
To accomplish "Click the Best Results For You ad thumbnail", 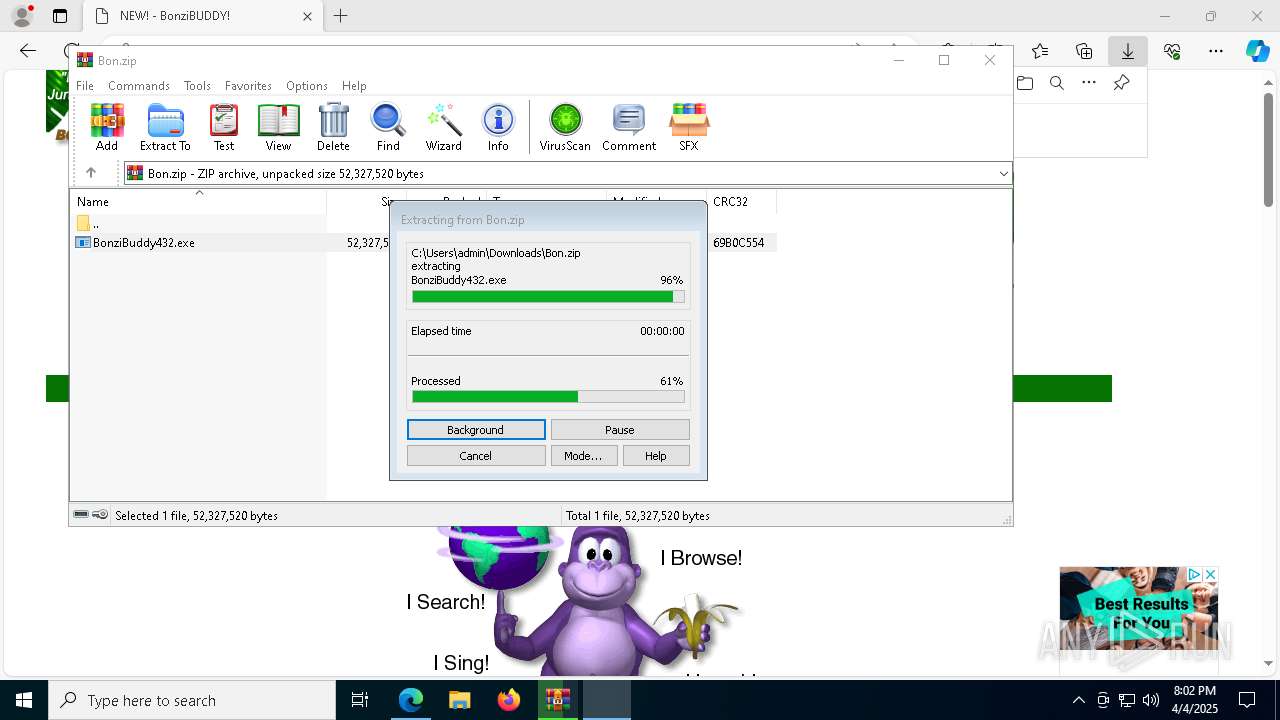I will click(x=1139, y=608).
